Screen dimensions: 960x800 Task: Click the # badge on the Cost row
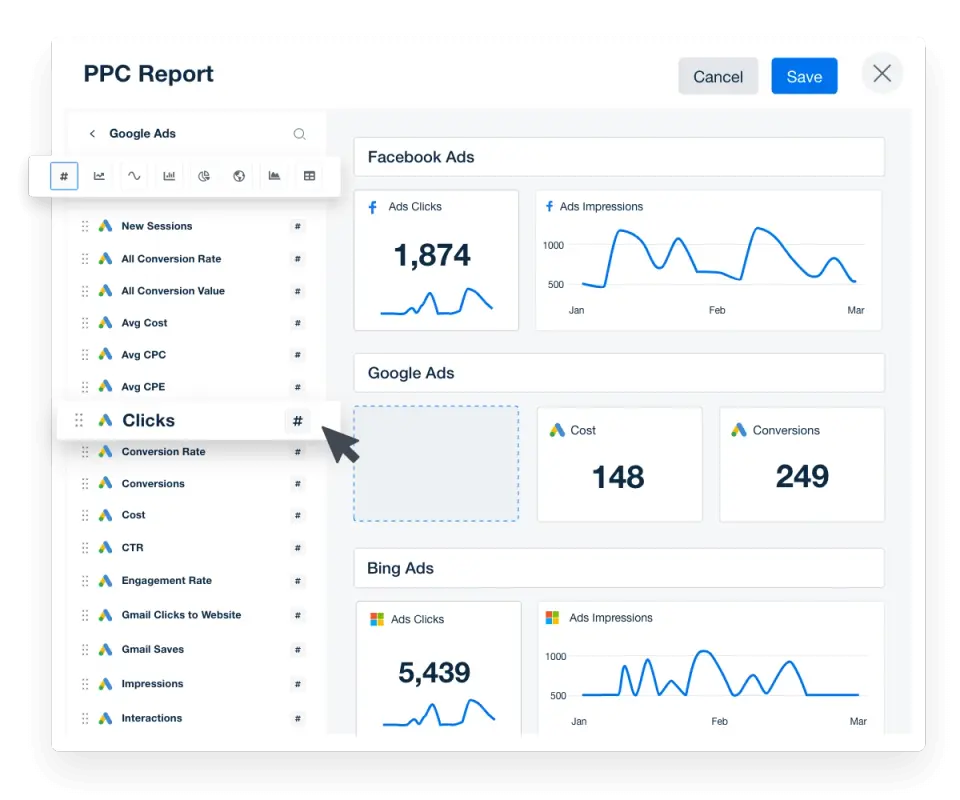[x=298, y=515]
